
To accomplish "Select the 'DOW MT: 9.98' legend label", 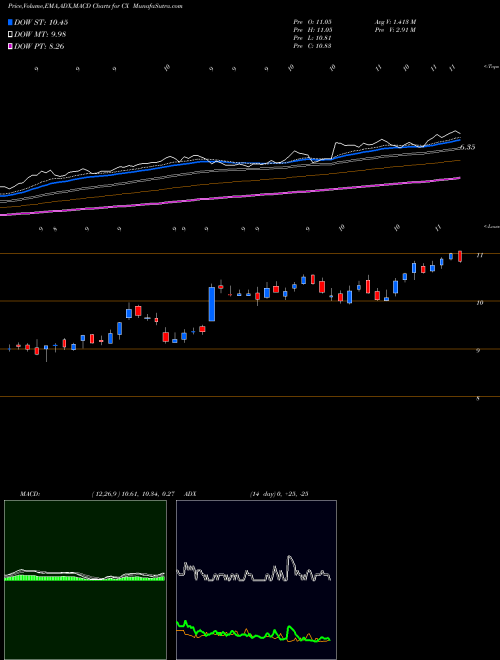I will tap(40, 35).
